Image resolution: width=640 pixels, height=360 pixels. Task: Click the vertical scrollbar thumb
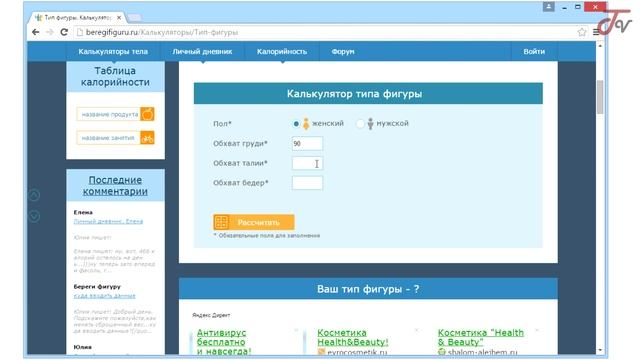(600, 97)
